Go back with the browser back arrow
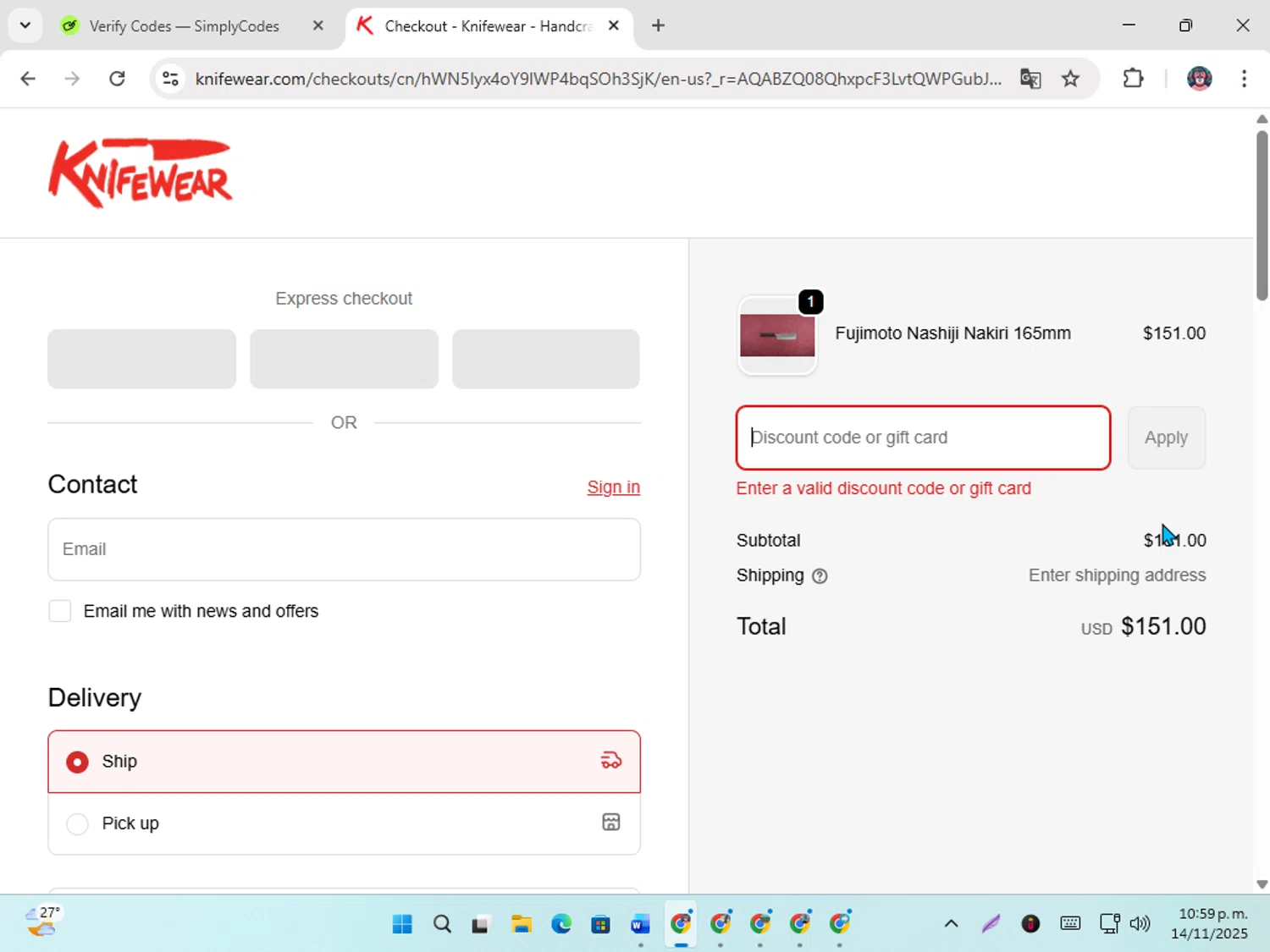The image size is (1270, 952). tap(28, 79)
